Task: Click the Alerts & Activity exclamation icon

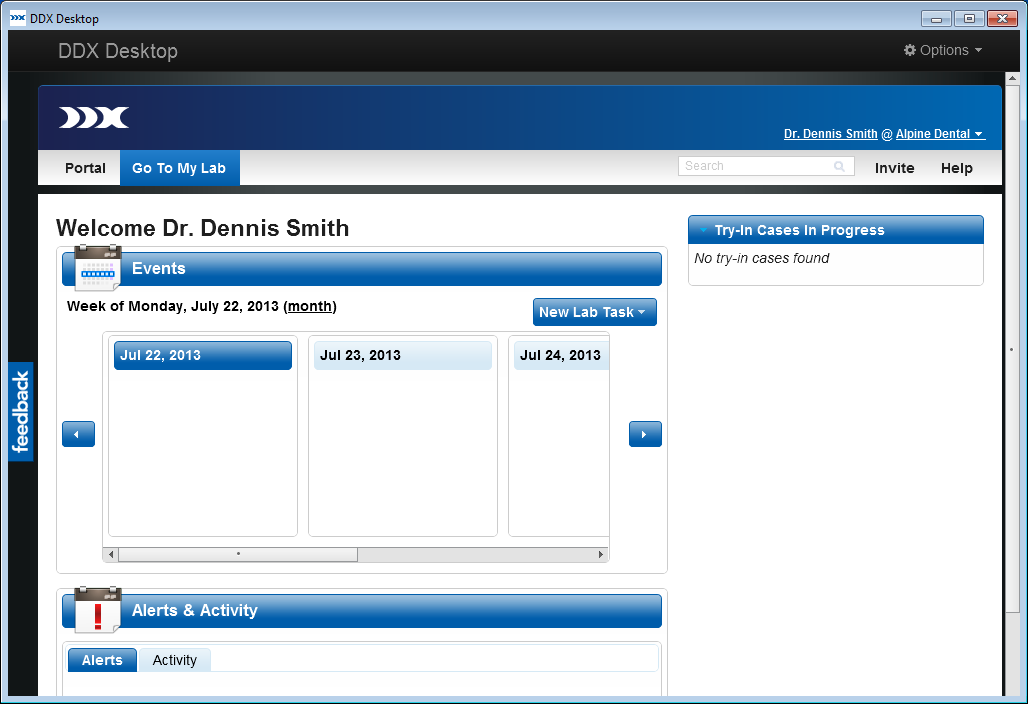Action: coord(97,610)
